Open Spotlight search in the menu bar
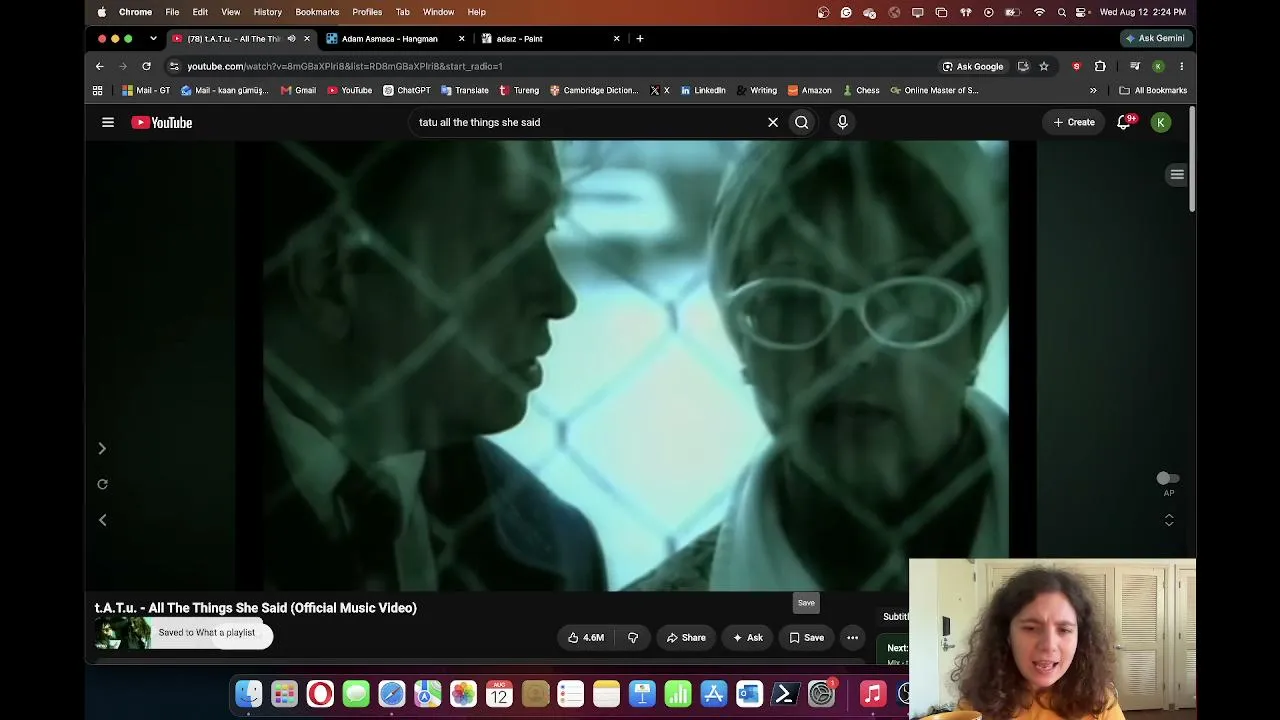Screen dimensions: 1280x720 click(x=1061, y=12)
